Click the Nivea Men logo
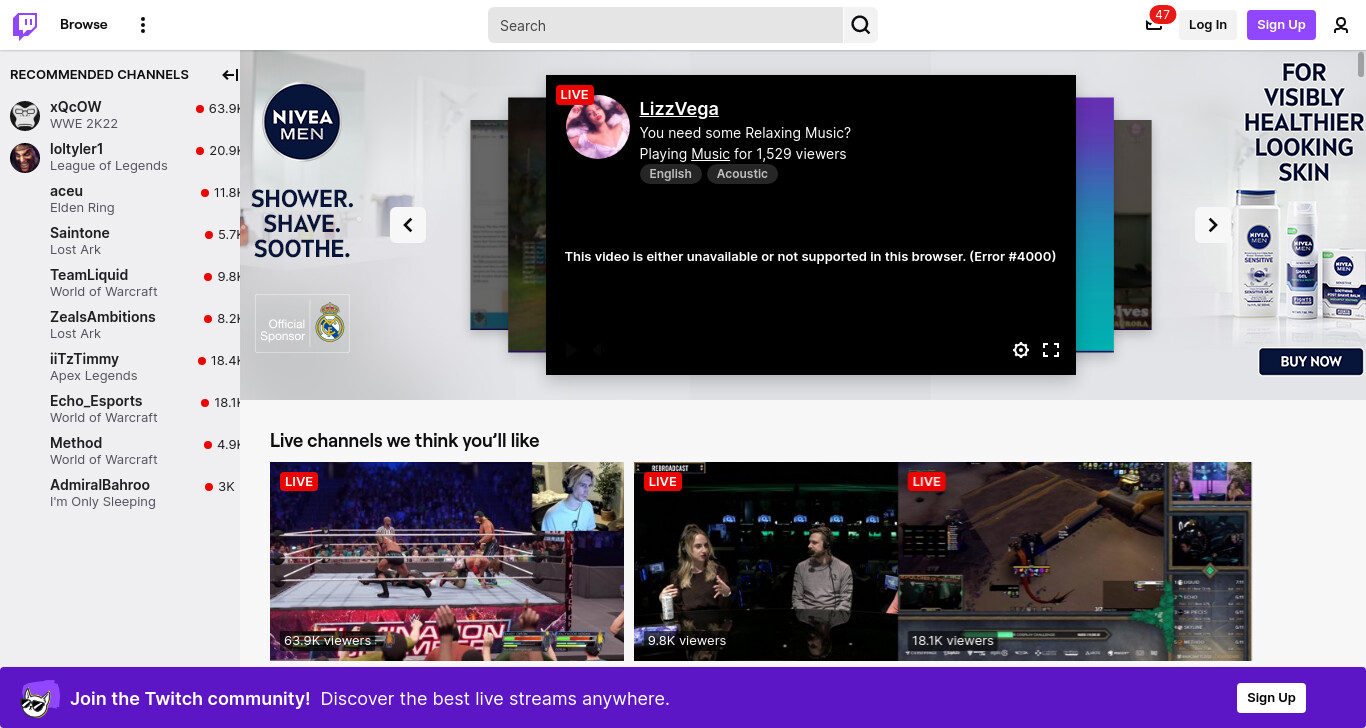 [302, 123]
